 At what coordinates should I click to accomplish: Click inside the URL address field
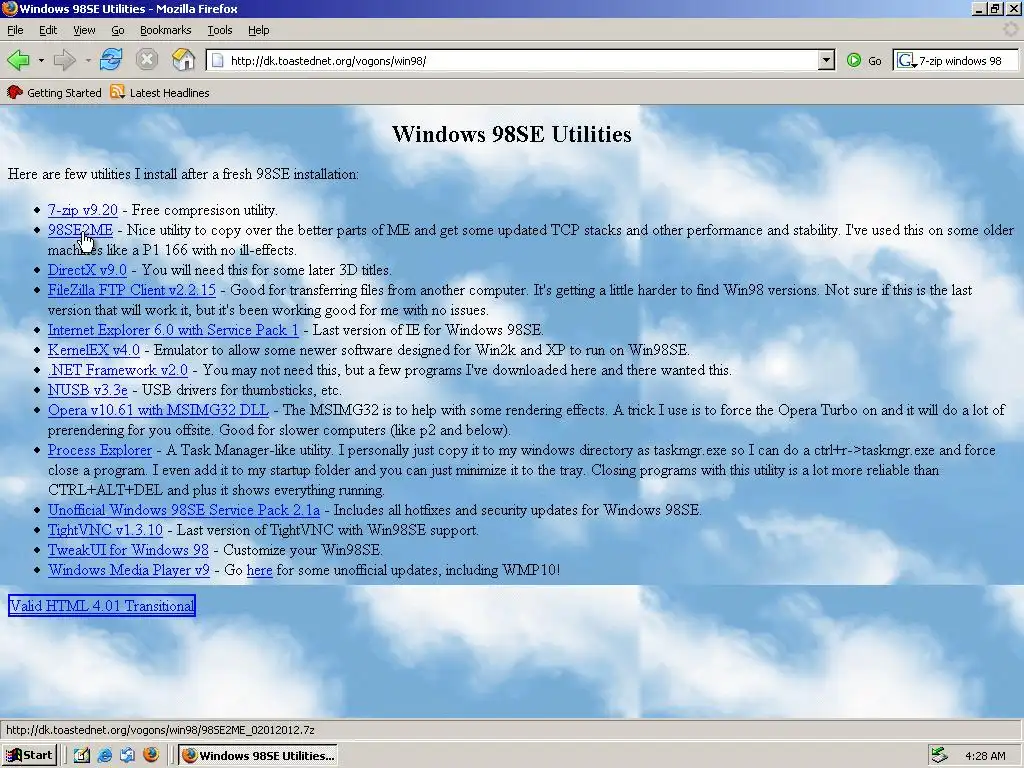[520, 61]
